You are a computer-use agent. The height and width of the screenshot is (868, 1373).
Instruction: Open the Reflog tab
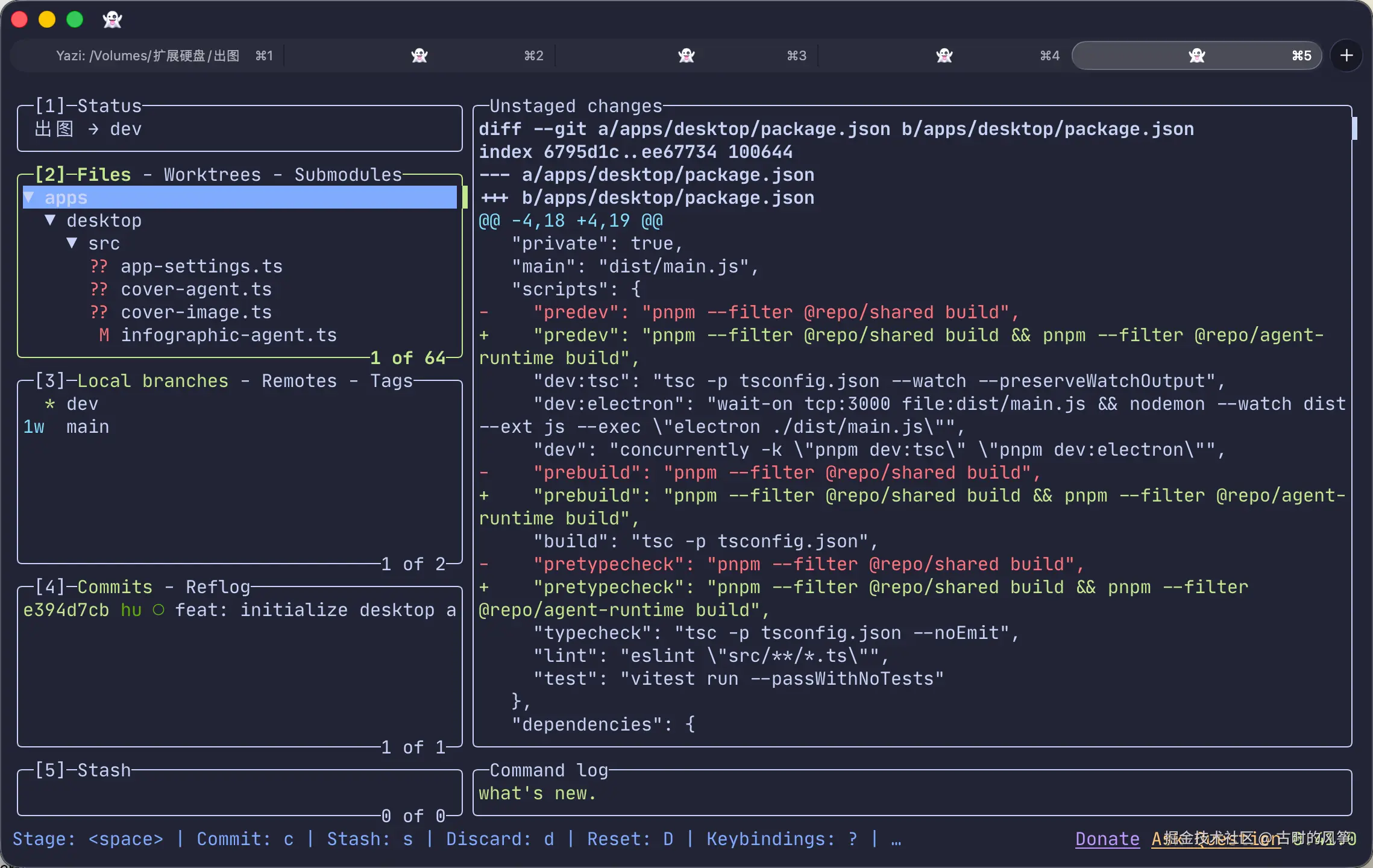[218, 587]
